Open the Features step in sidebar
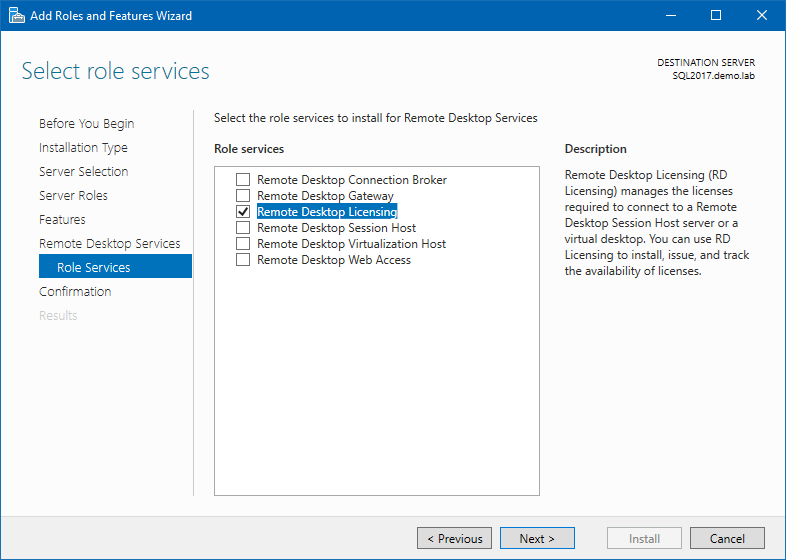This screenshot has width=786, height=560. (62, 220)
